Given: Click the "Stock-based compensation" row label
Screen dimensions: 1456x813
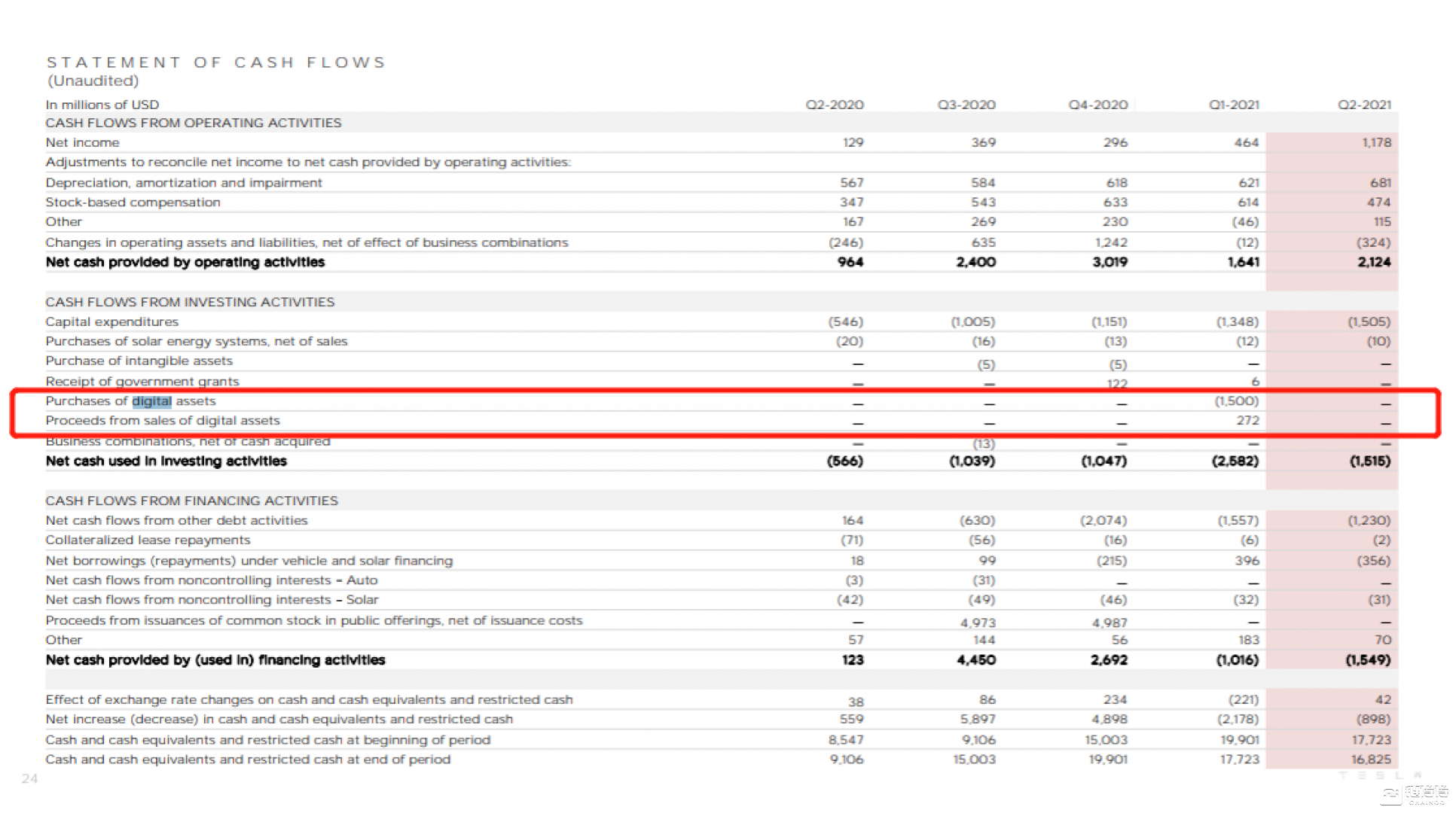Looking at the screenshot, I should [133, 202].
